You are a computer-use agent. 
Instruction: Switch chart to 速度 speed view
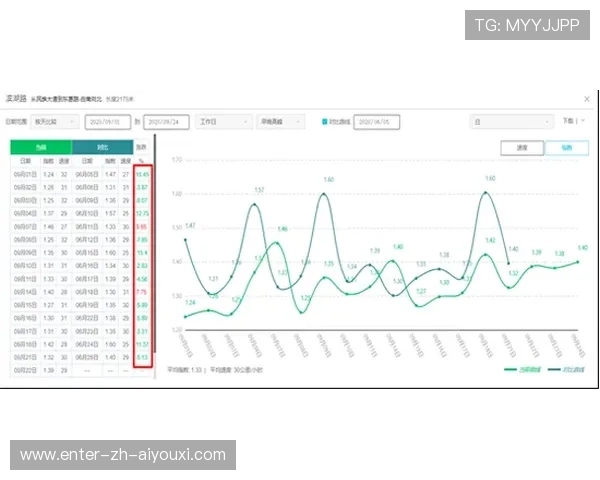pos(522,148)
